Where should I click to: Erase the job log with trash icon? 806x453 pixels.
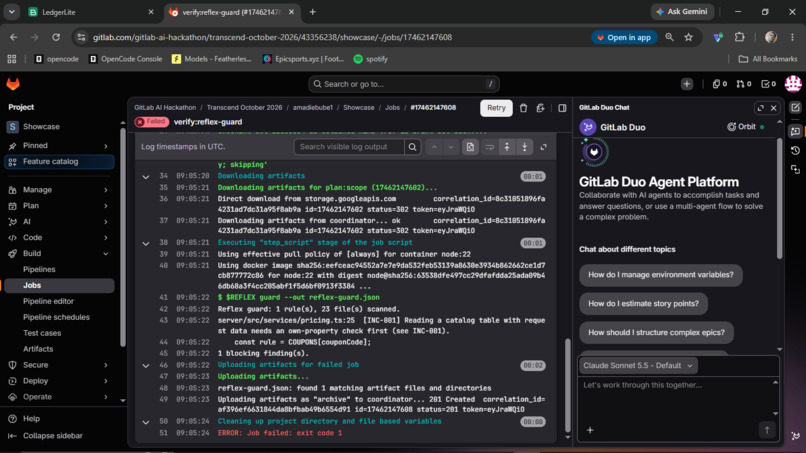point(523,108)
